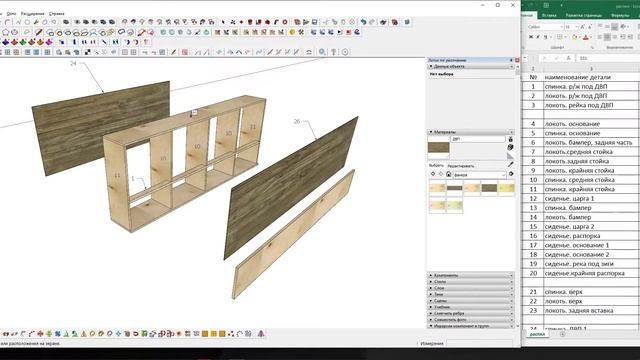
Task: Click the Undo arrow in SketchUp toolbar
Action: [x=363, y=22]
